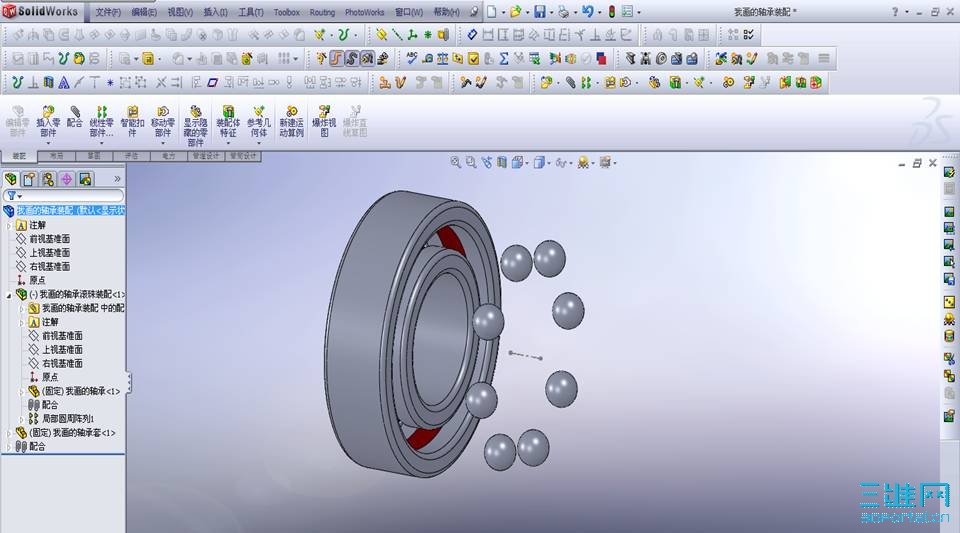Screen dimensions: 960x533
Task: Activate Zoom to Area in the view toolbar
Action: (x=471, y=162)
